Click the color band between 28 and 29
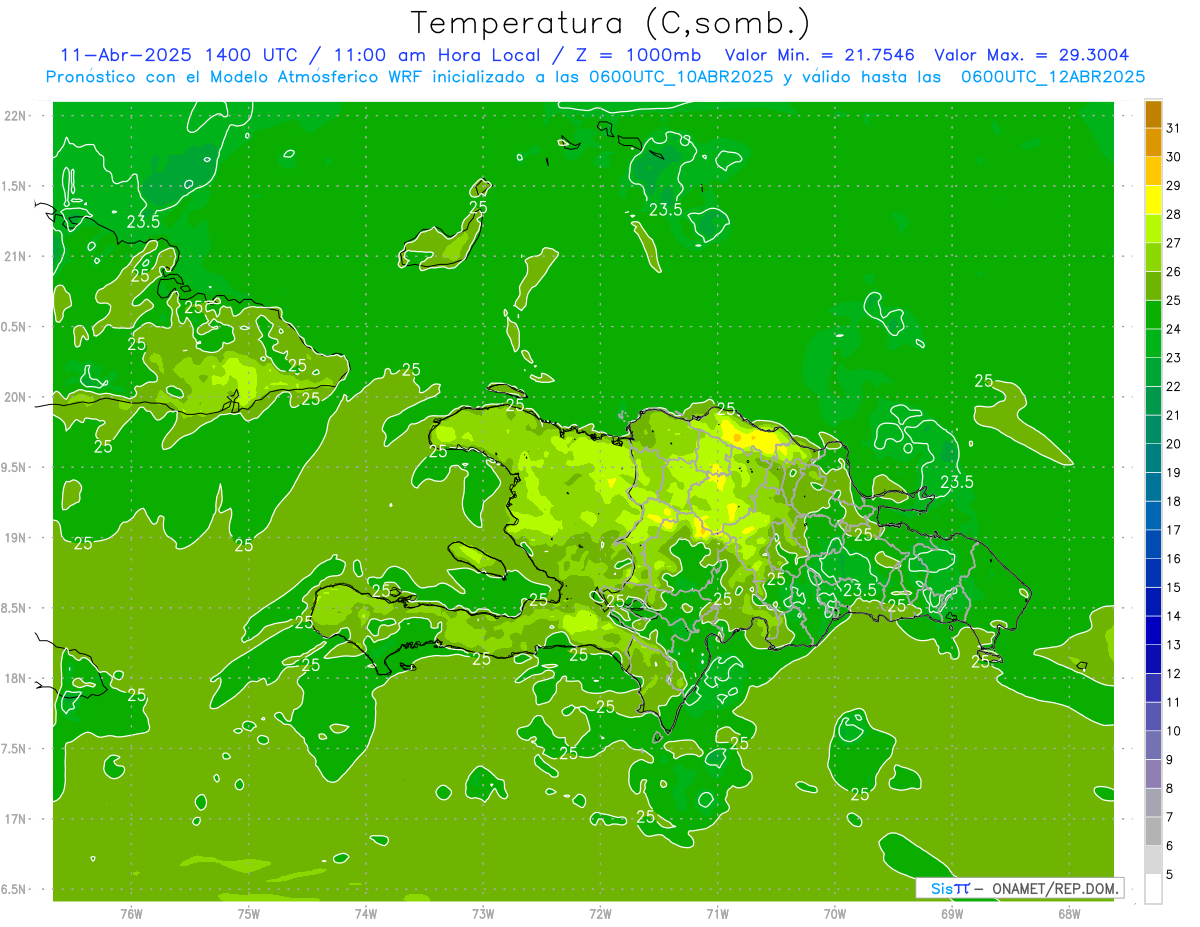Viewport: 1200px width, 927px height. (1153, 200)
